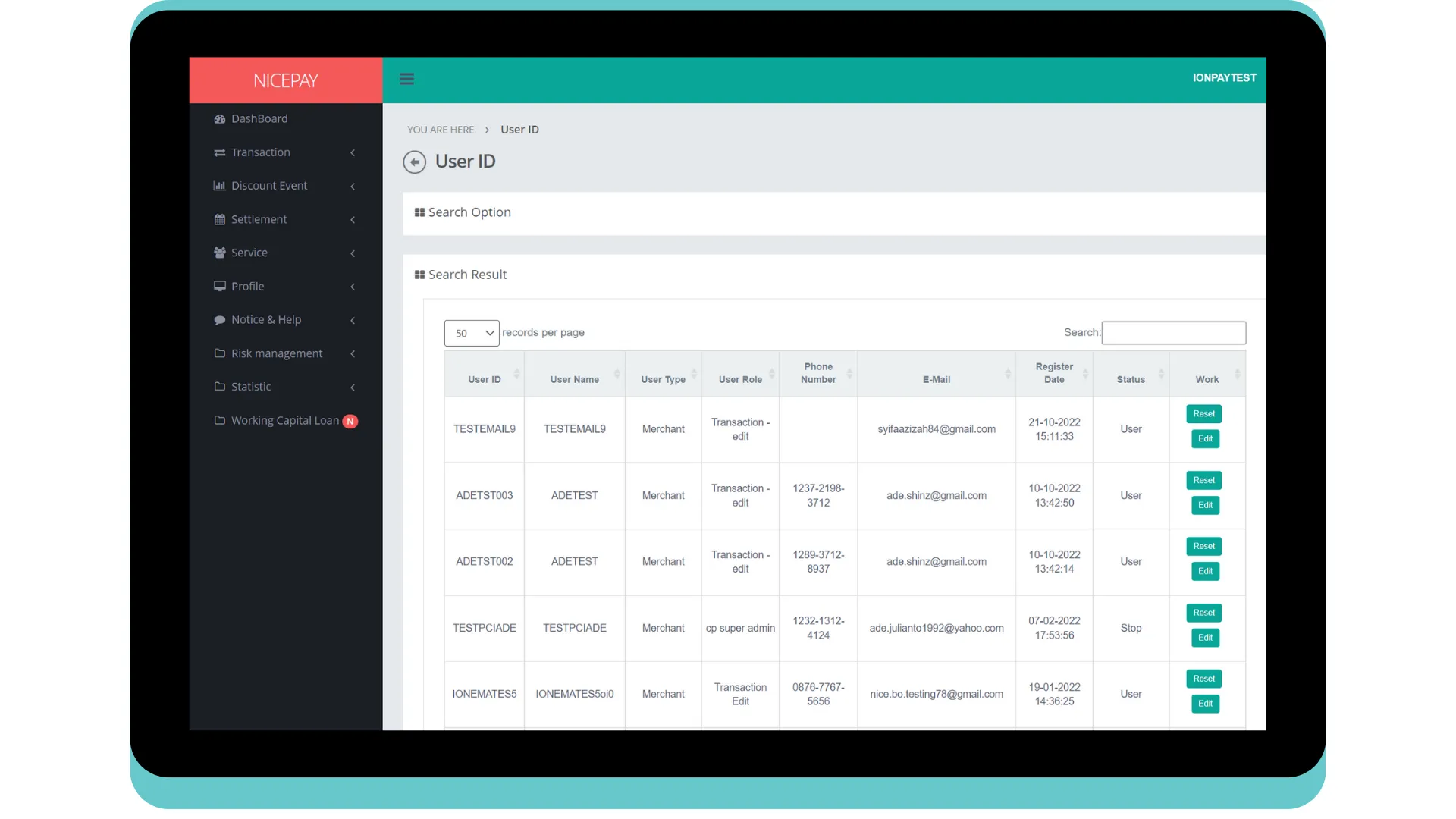
Task: Click the Settlement calendar icon
Action: (220, 219)
